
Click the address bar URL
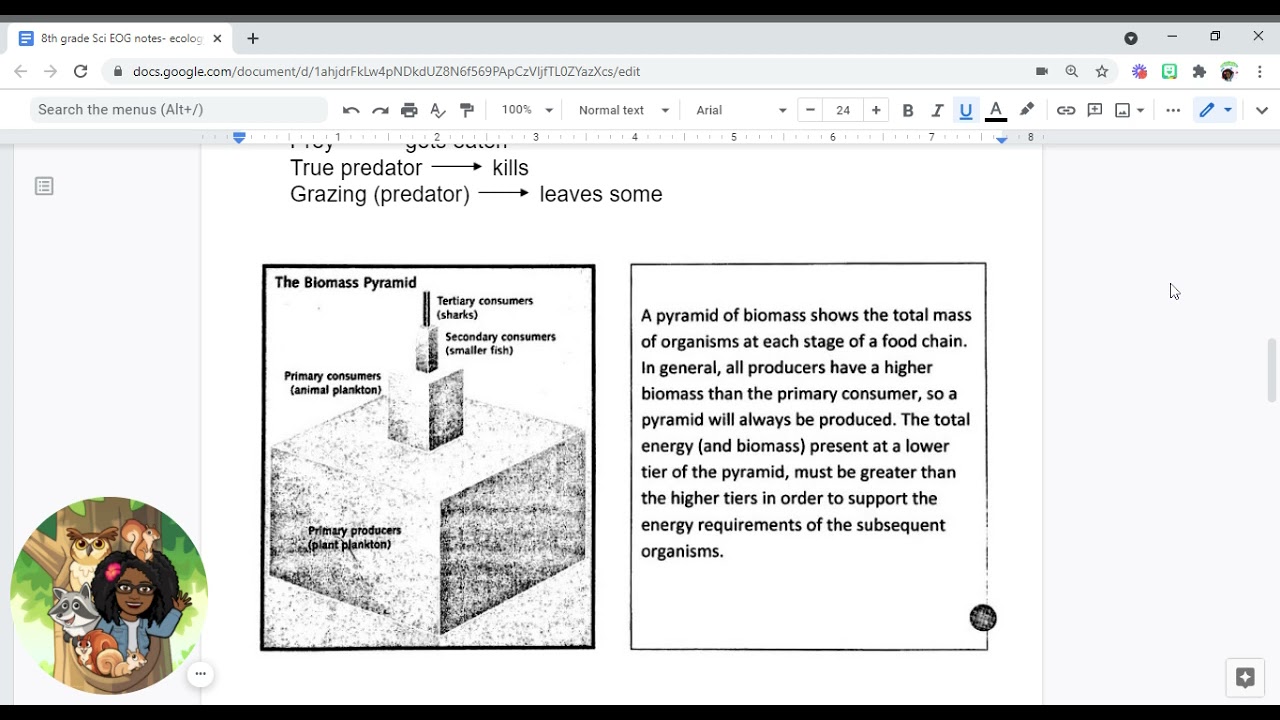click(x=386, y=71)
